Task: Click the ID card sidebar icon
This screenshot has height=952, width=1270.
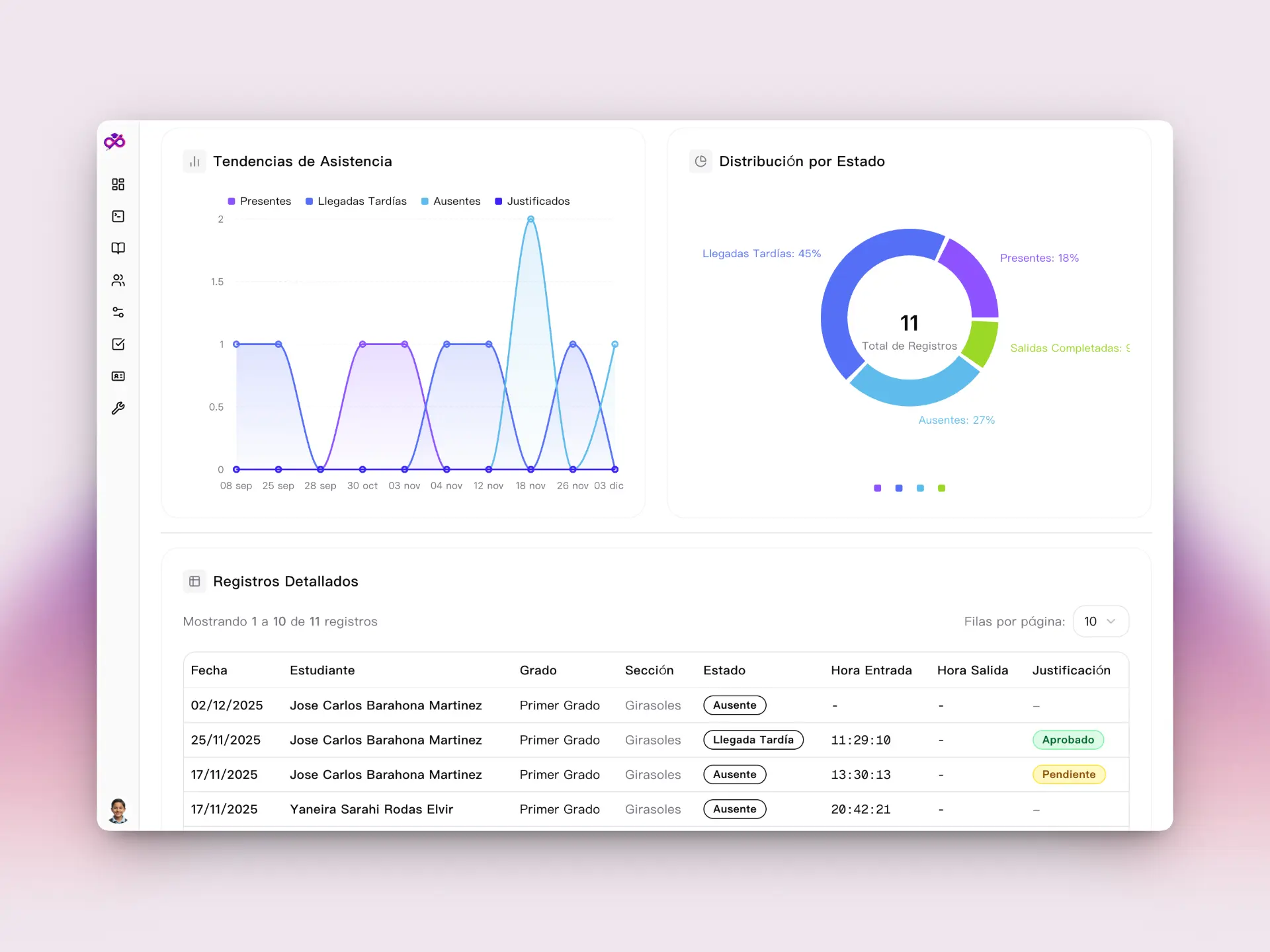Action: click(118, 376)
